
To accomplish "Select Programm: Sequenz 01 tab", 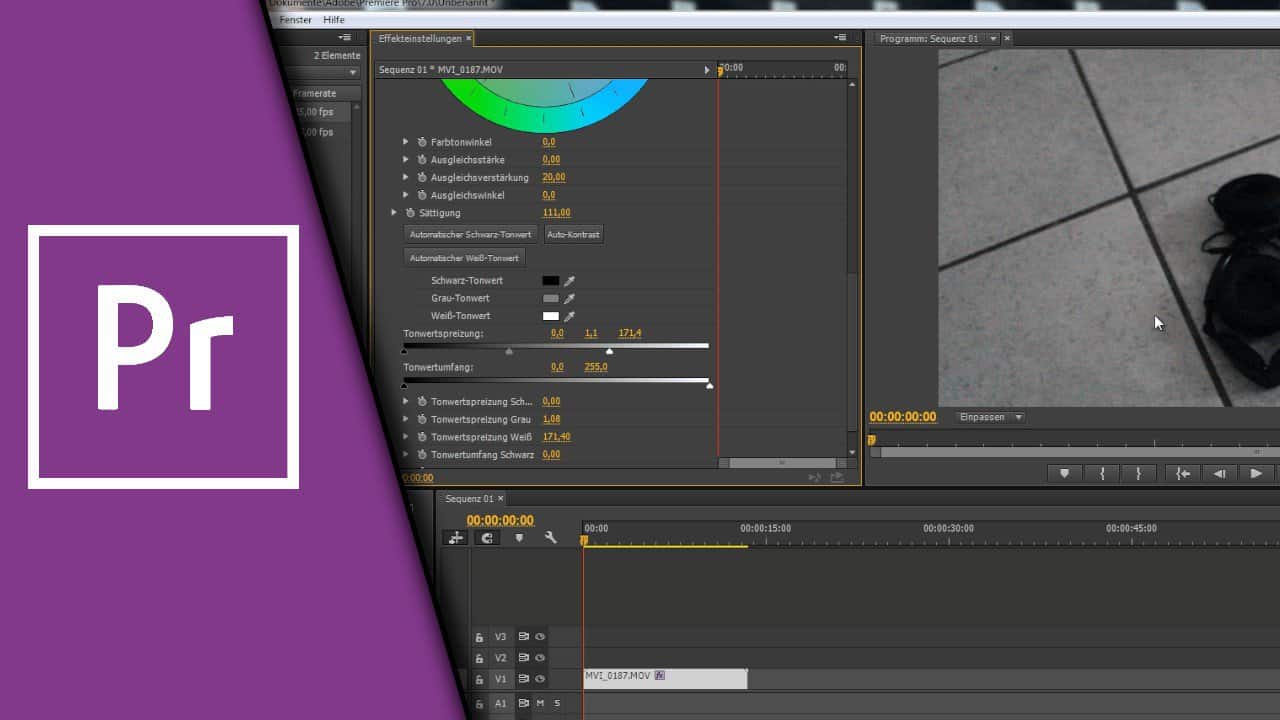I will coord(928,39).
